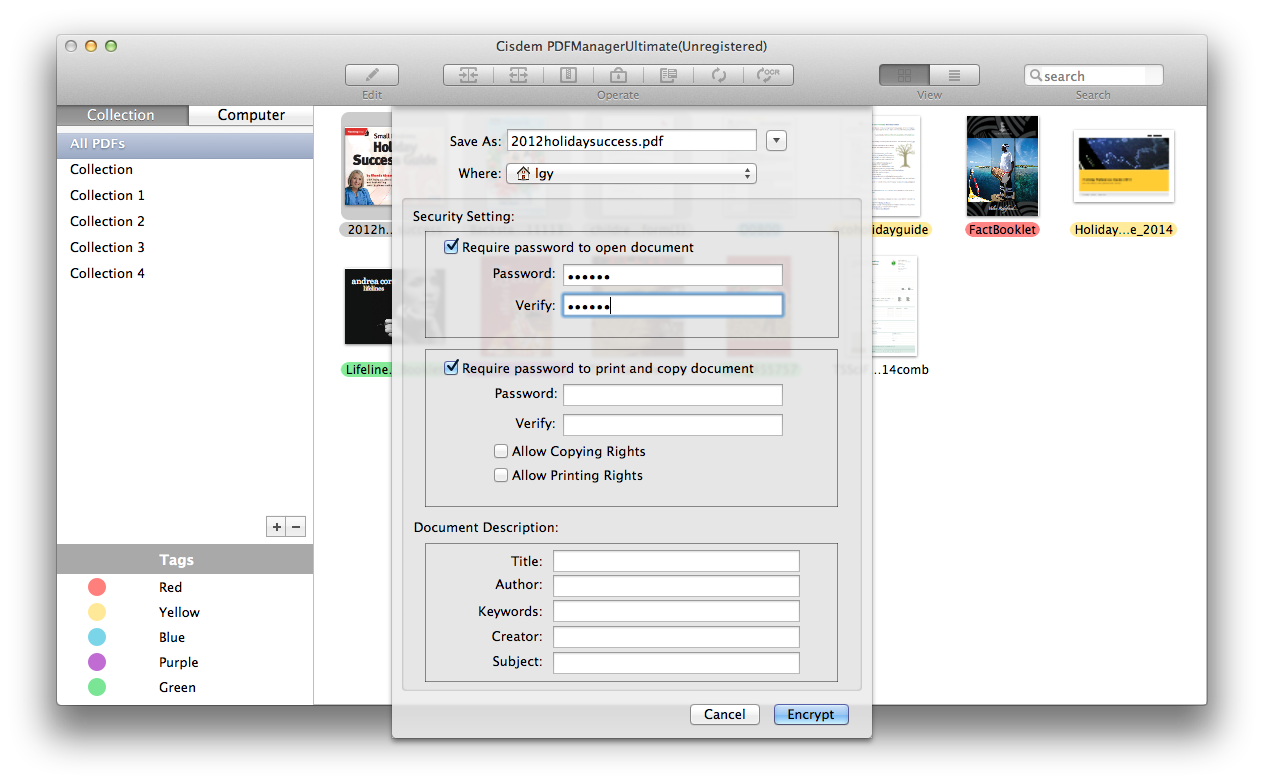
Task: Click the Extract pages toolbar icon
Action: (x=668, y=75)
